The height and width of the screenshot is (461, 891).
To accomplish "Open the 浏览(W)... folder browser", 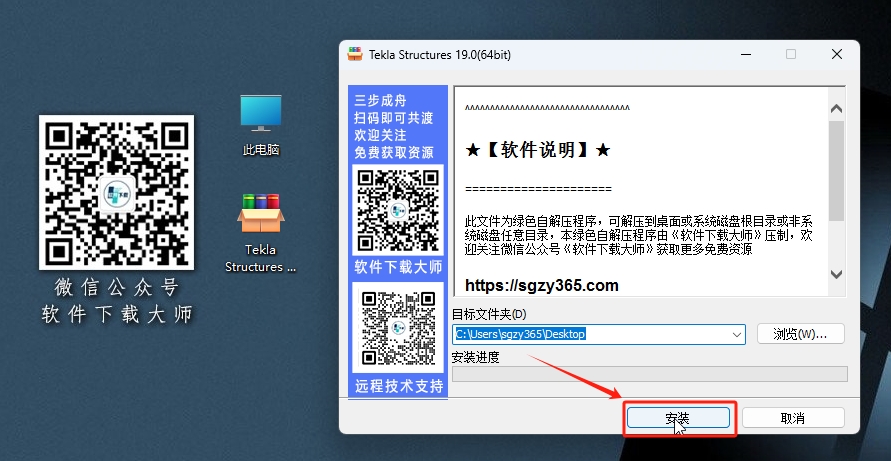I will coord(801,334).
